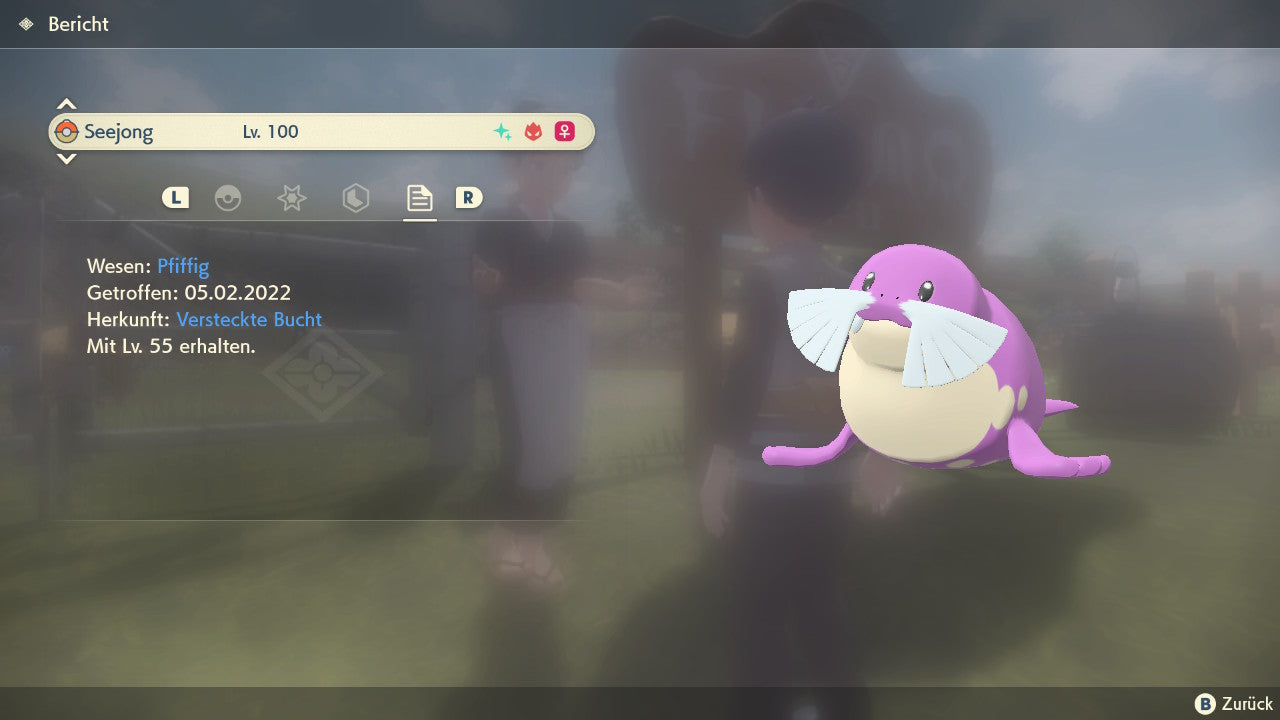The height and width of the screenshot is (720, 1280).
Task: Click the Lv. 100 level text
Action: (270, 132)
